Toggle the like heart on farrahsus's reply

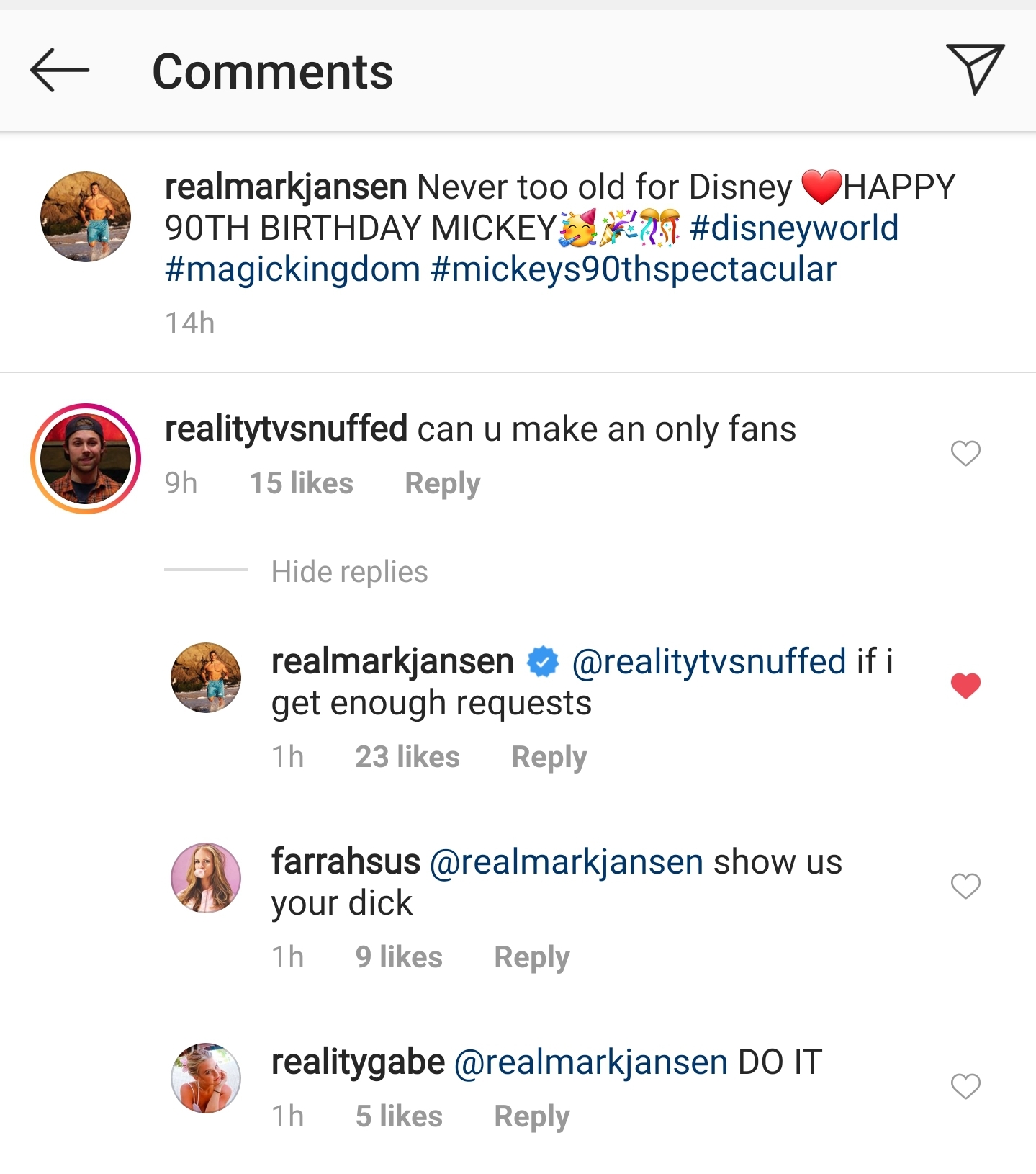tap(965, 887)
